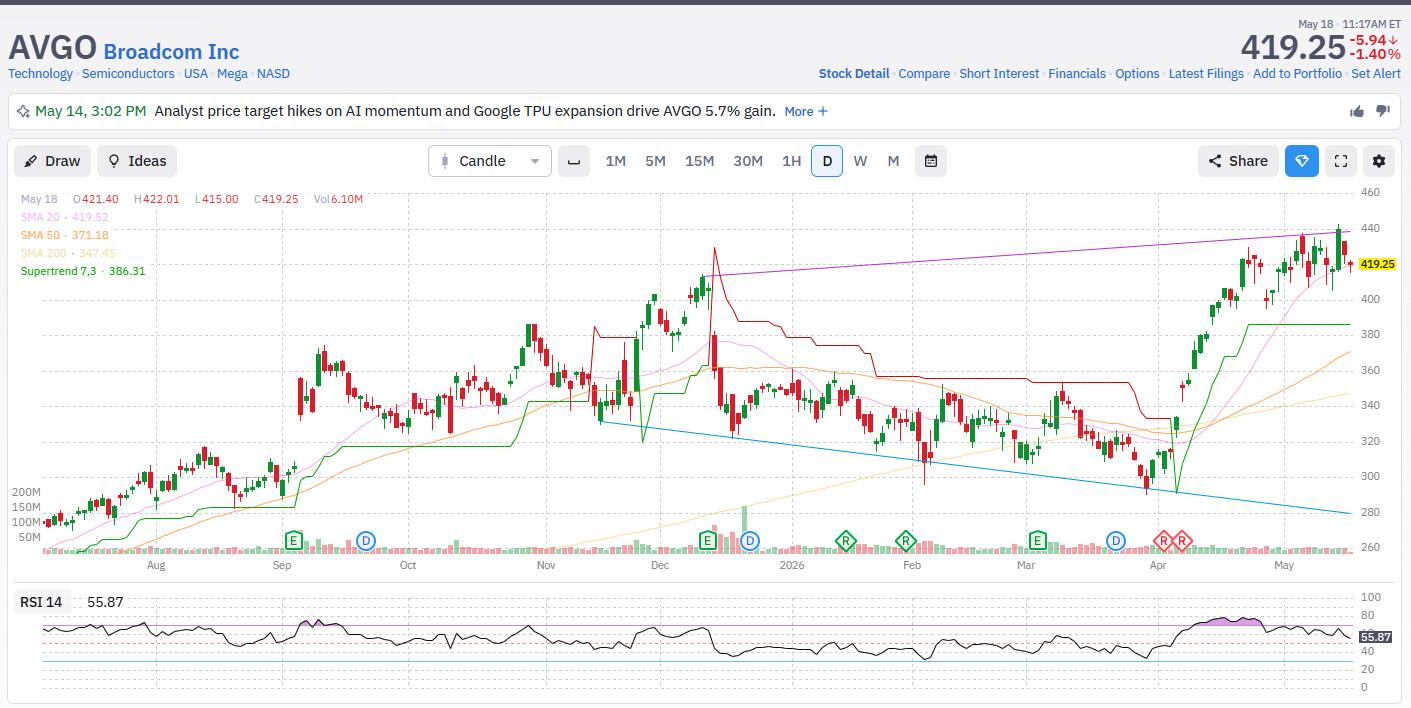Click the SMA 200 indicator label
The height and width of the screenshot is (708, 1411).
pos(68,253)
